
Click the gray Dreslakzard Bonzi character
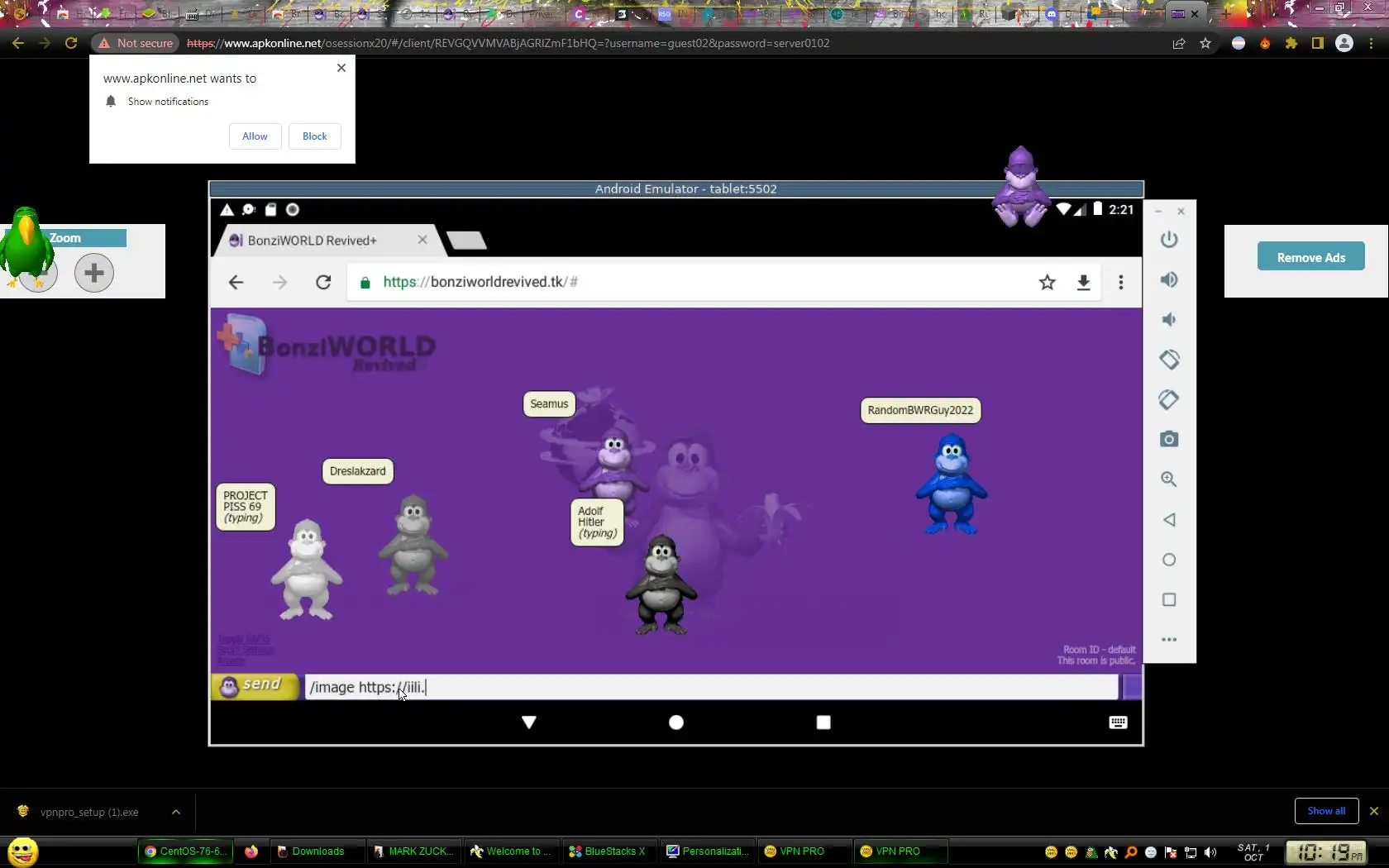413,545
